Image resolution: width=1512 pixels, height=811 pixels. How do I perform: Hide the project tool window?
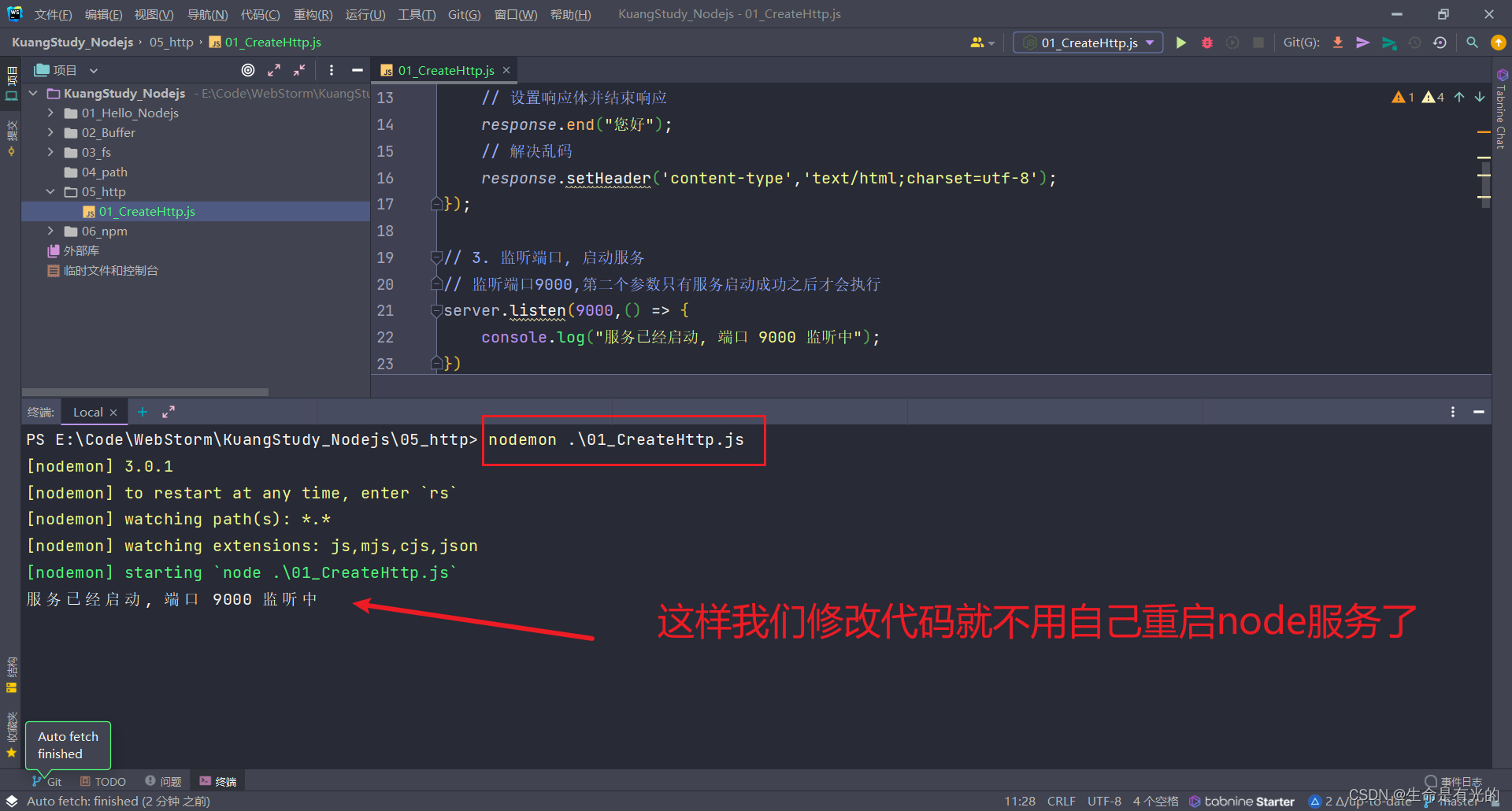tap(357, 70)
